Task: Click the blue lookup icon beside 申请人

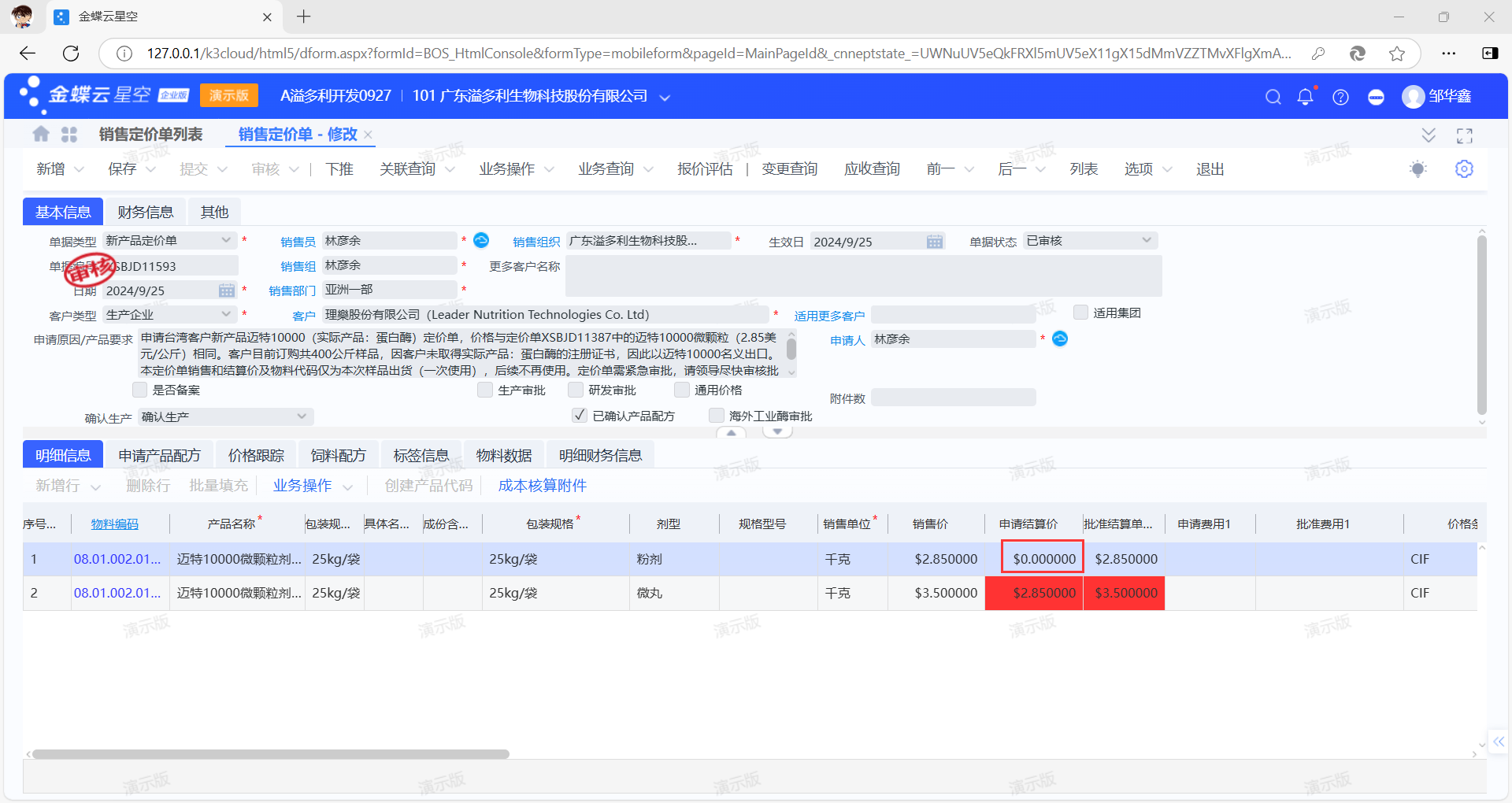Action: tap(1060, 339)
